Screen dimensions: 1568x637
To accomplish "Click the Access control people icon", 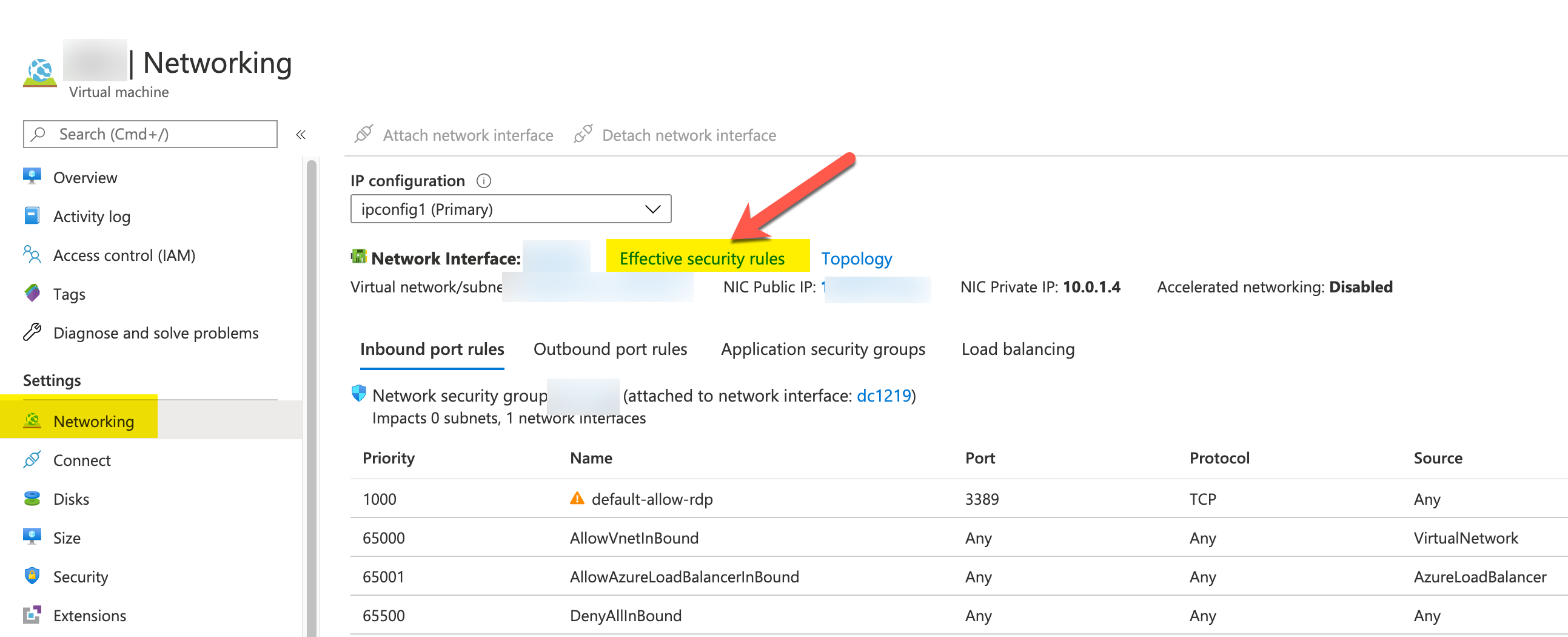I will [x=32, y=255].
